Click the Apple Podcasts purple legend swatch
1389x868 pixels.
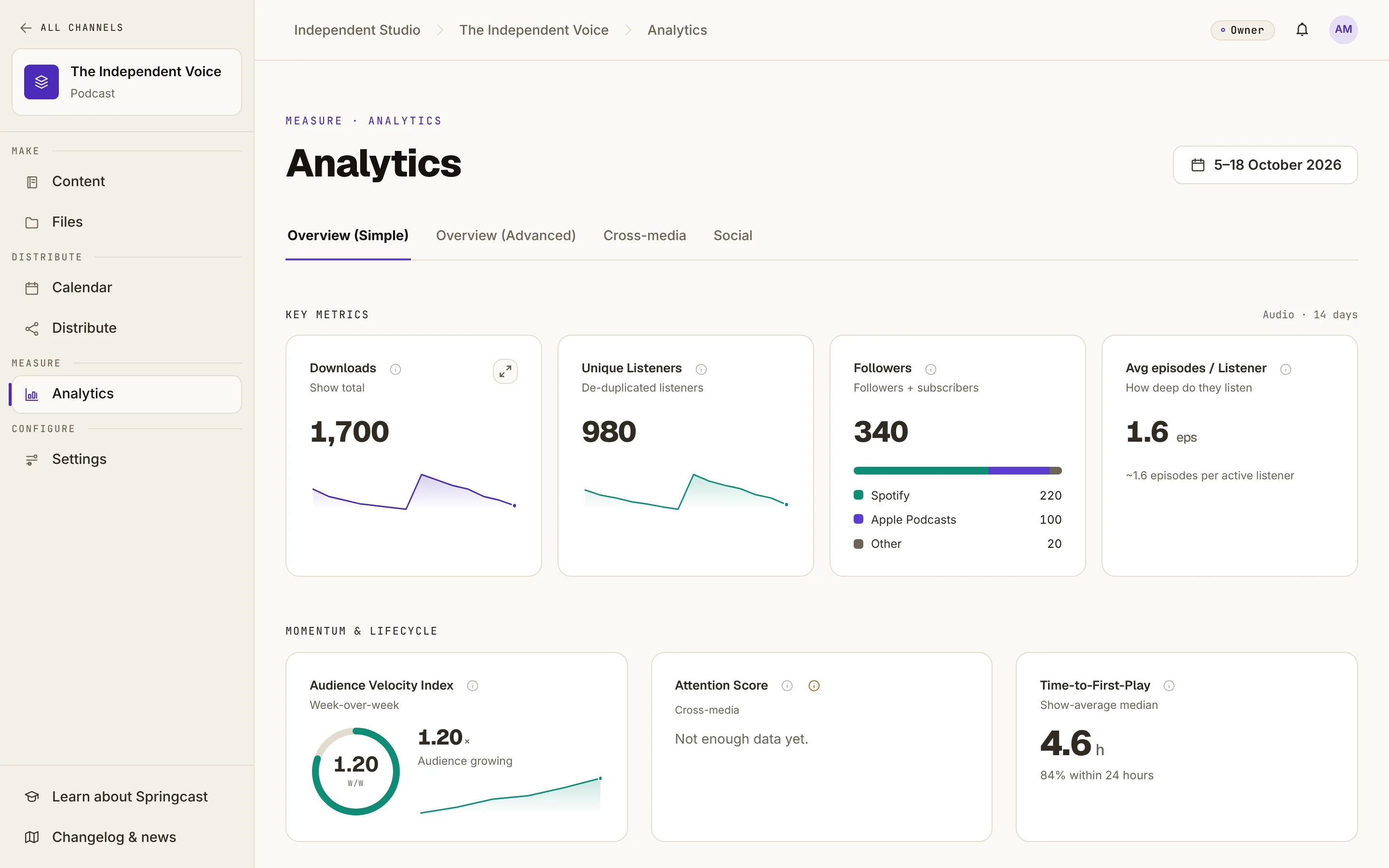[x=858, y=518]
